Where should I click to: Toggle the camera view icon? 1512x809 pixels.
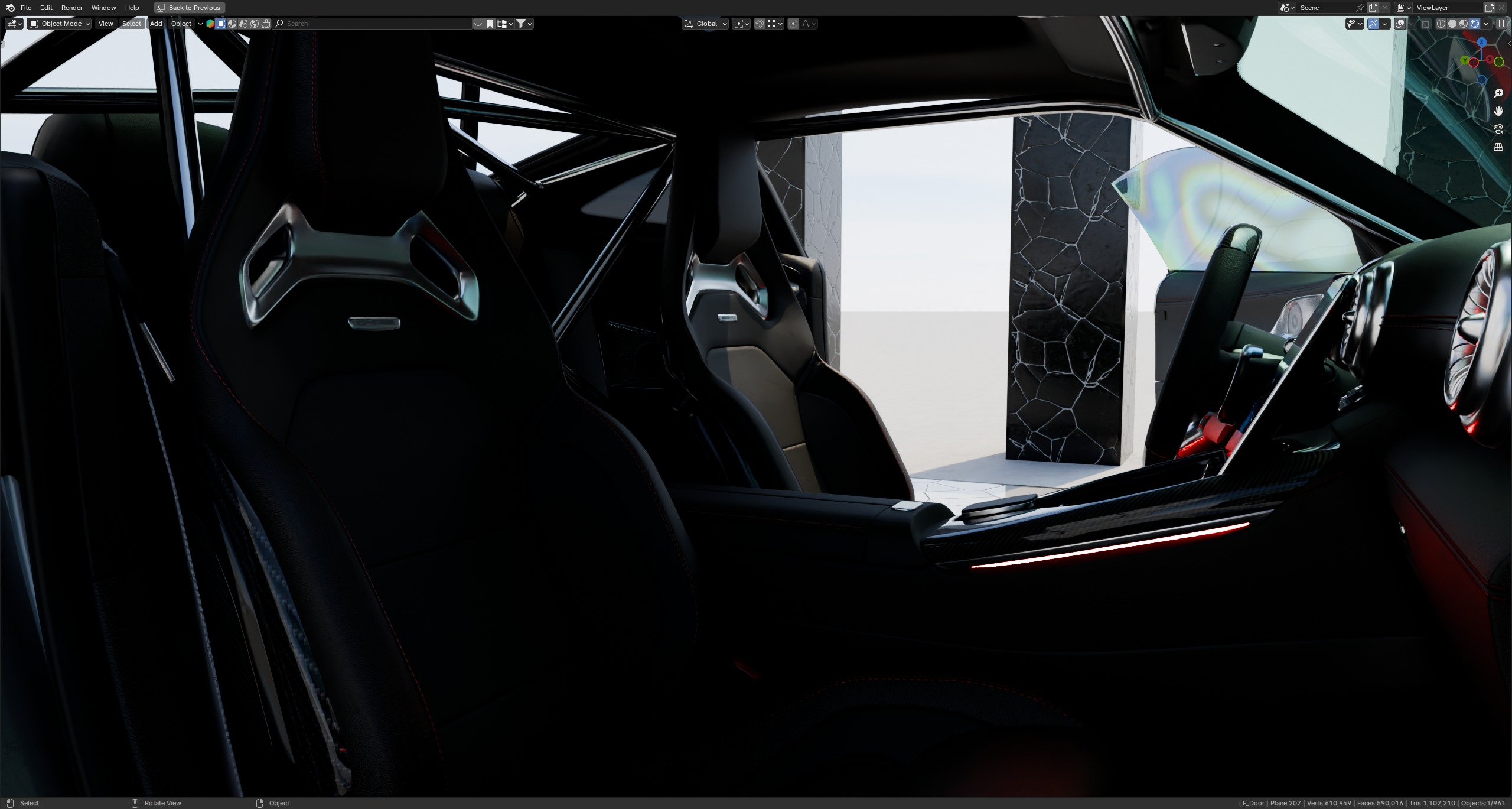(x=1498, y=129)
